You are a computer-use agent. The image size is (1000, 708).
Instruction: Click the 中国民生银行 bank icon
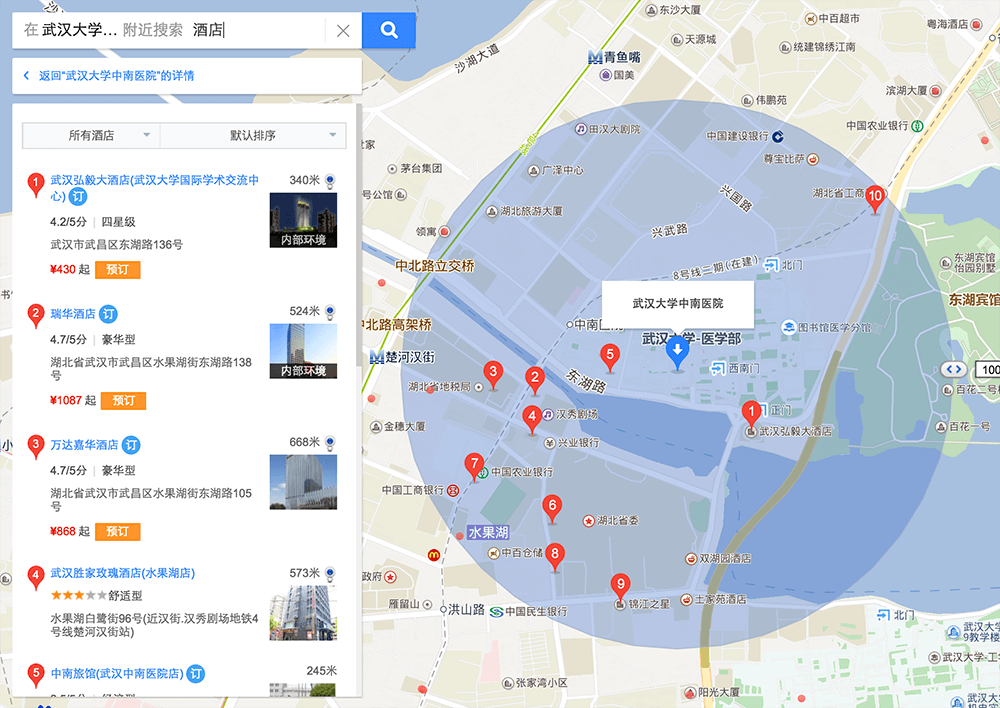pos(497,612)
